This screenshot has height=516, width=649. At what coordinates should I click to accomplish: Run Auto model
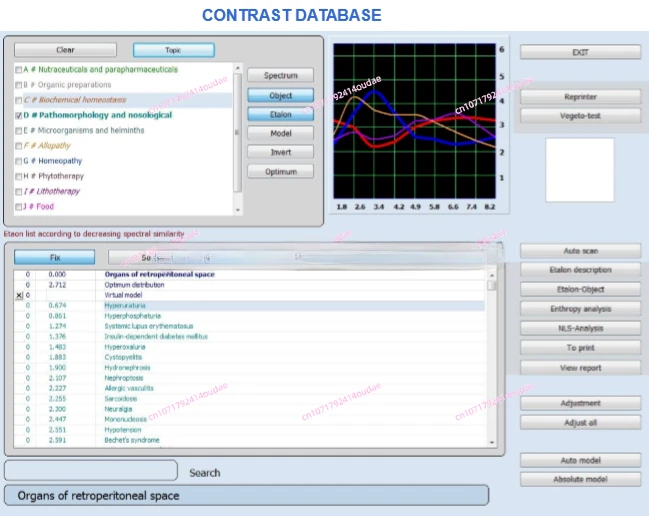click(x=580, y=460)
